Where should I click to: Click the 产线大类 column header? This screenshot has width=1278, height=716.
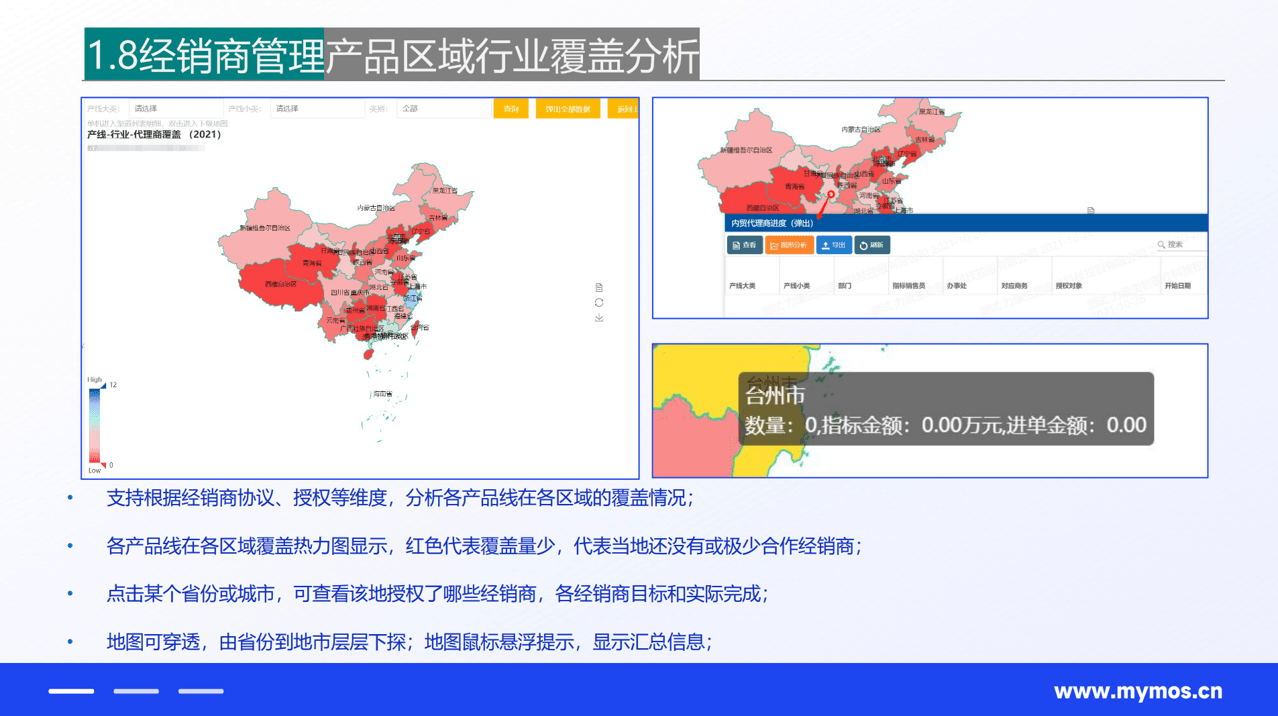[742, 286]
